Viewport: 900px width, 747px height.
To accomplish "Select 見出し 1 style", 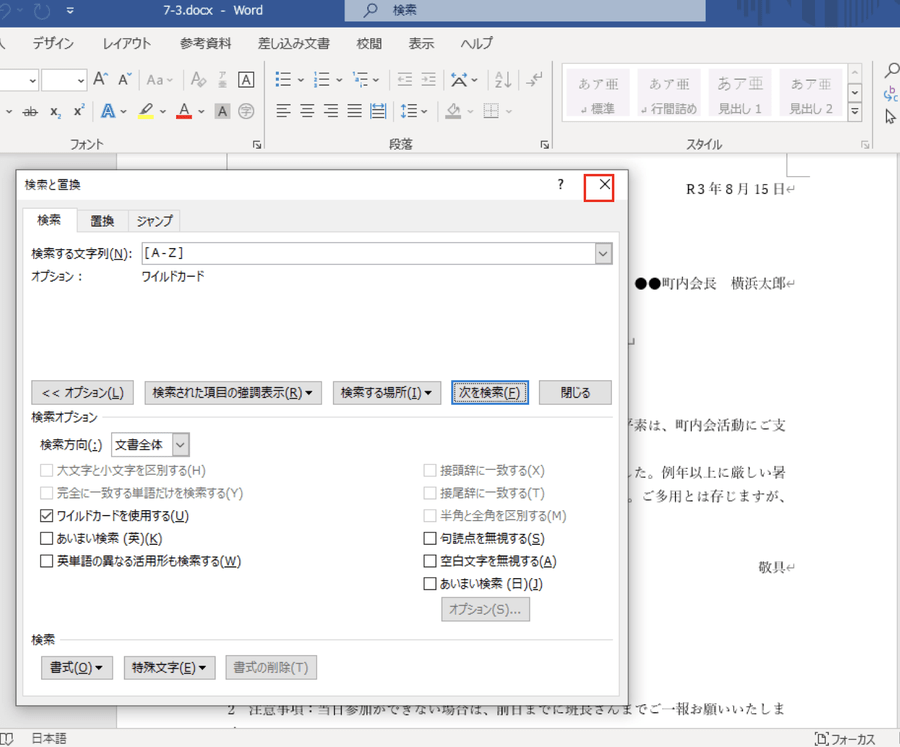I will [740, 93].
